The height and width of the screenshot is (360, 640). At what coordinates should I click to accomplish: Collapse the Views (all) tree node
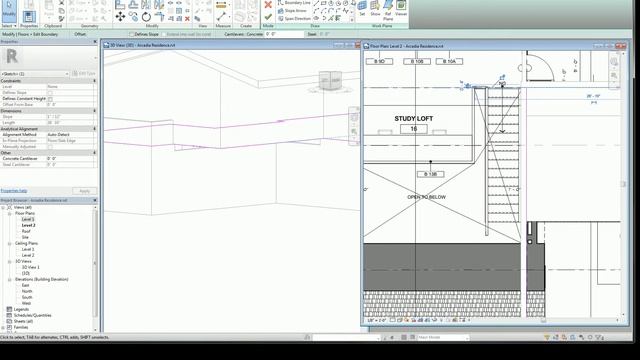point(3,207)
